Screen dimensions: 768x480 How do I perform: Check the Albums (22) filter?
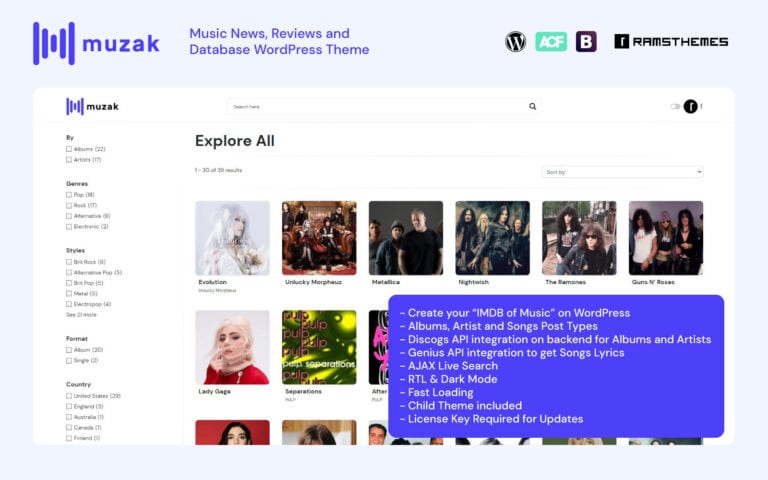pyautogui.click(x=69, y=149)
